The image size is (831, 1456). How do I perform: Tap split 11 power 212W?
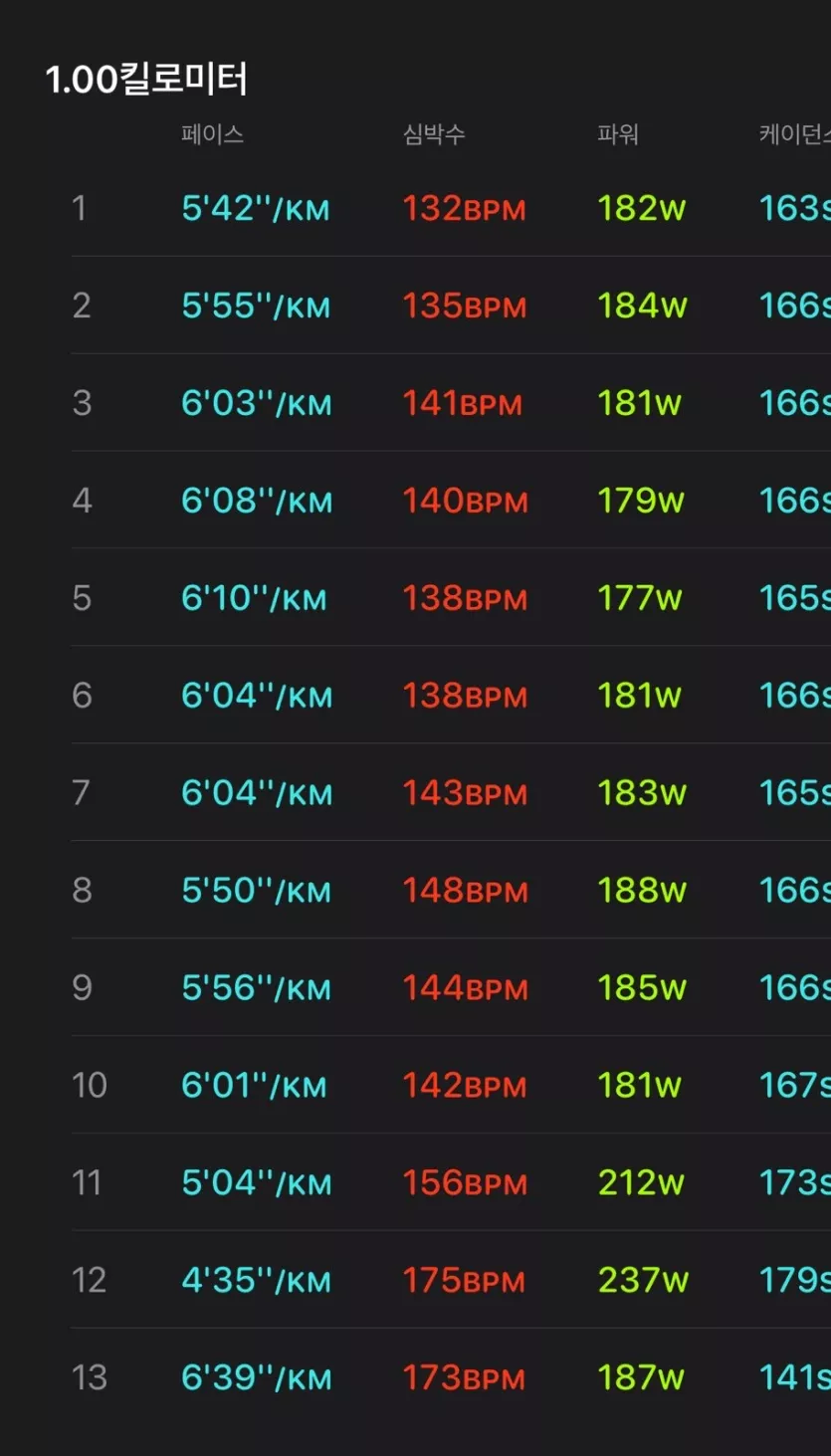pyautogui.click(x=641, y=1183)
